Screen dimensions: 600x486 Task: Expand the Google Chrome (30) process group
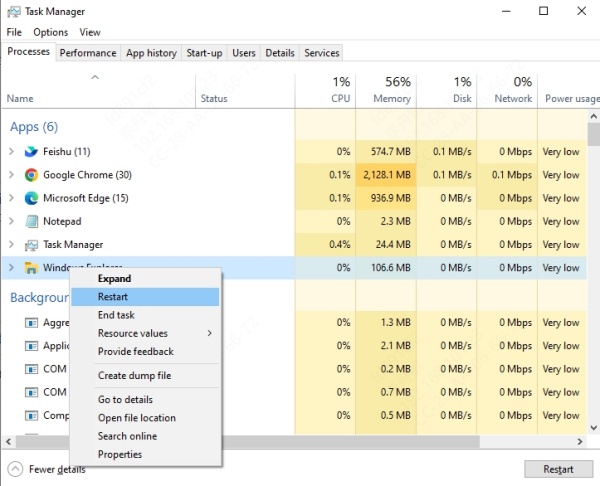click(x=11, y=175)
